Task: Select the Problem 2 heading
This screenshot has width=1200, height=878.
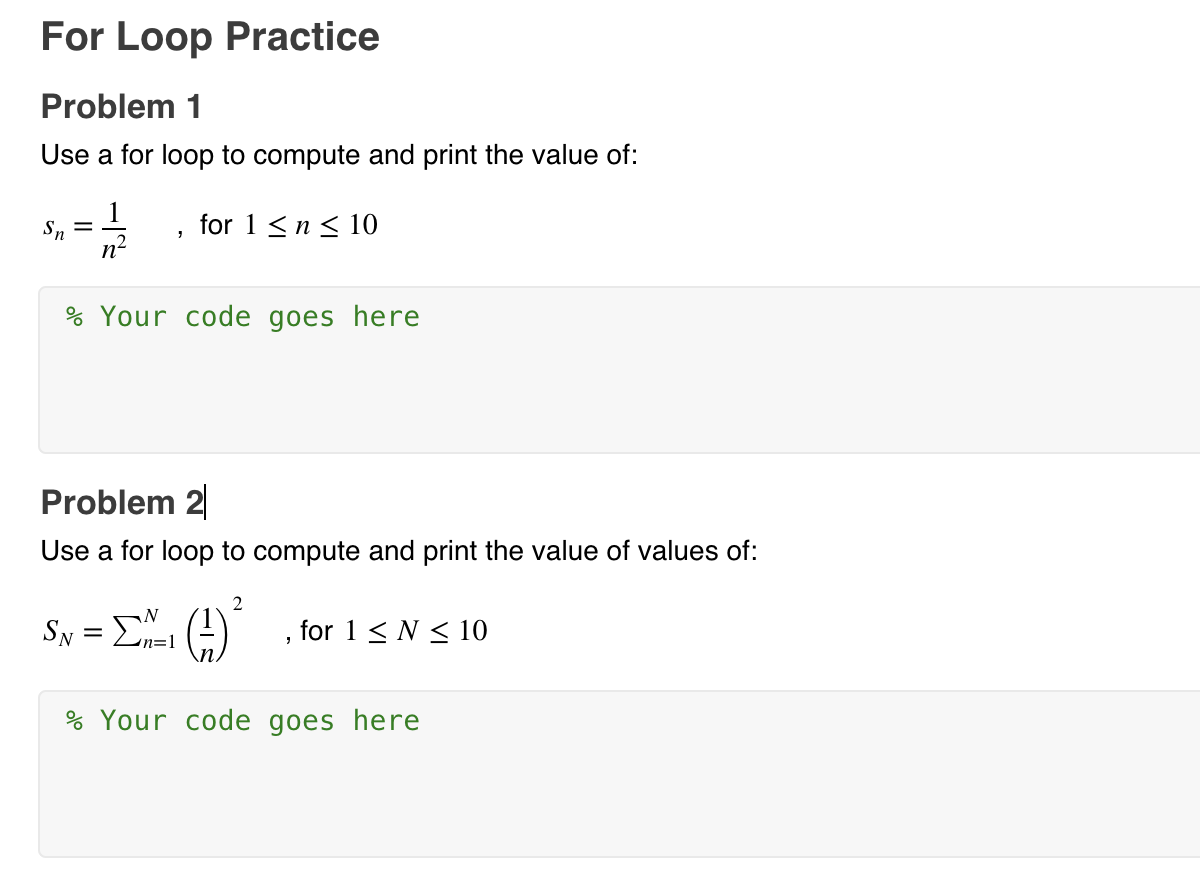Action: tap(122, 502)
